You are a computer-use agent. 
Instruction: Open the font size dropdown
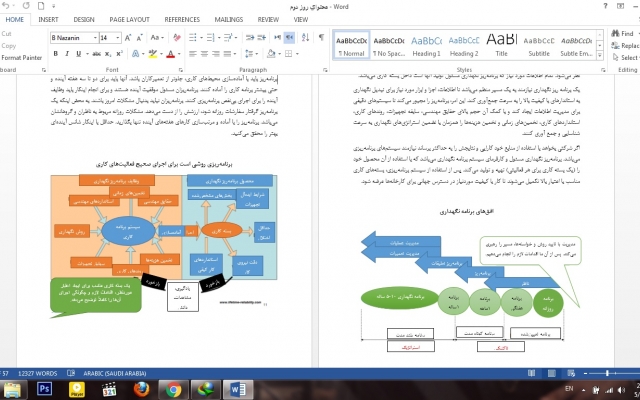(x=118, y=38)
